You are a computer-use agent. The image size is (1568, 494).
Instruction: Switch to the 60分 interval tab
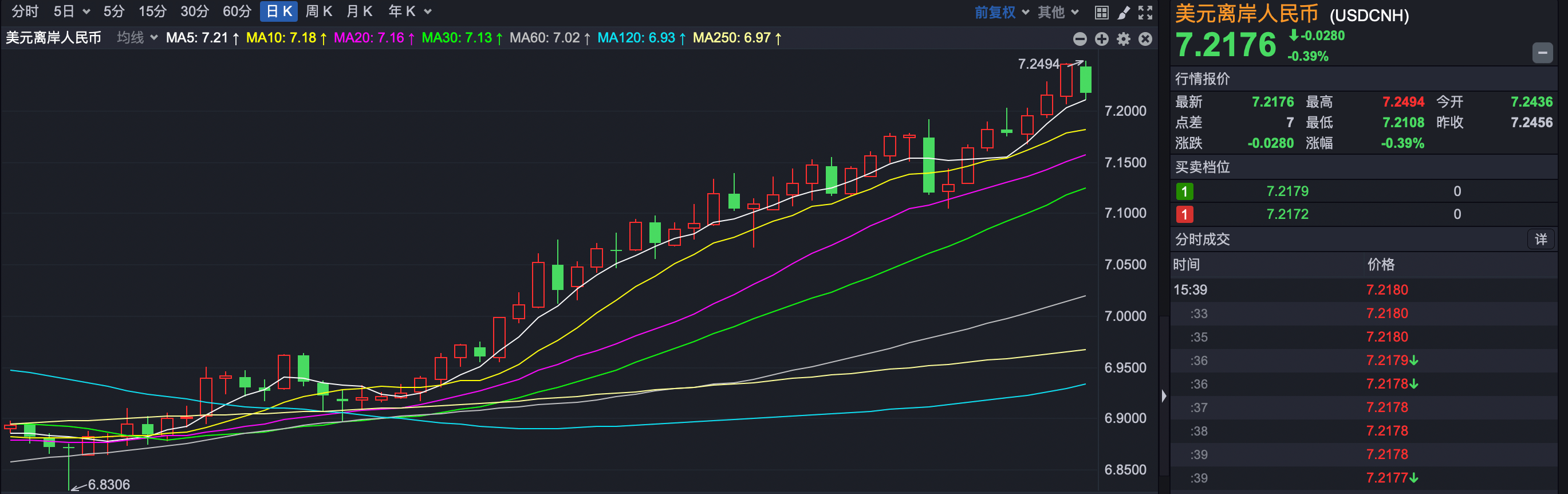[x=237, y=11]
